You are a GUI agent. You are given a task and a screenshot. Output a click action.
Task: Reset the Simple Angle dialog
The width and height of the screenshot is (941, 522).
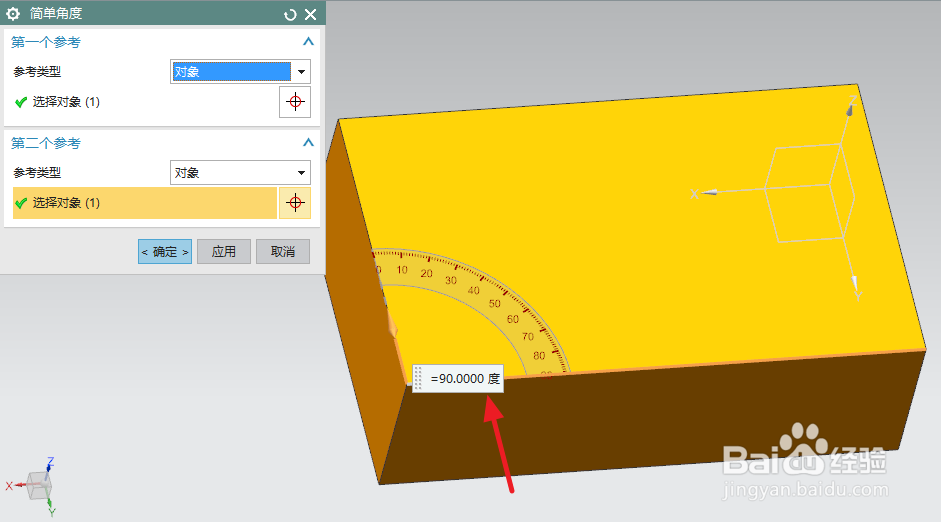[290, 14]
